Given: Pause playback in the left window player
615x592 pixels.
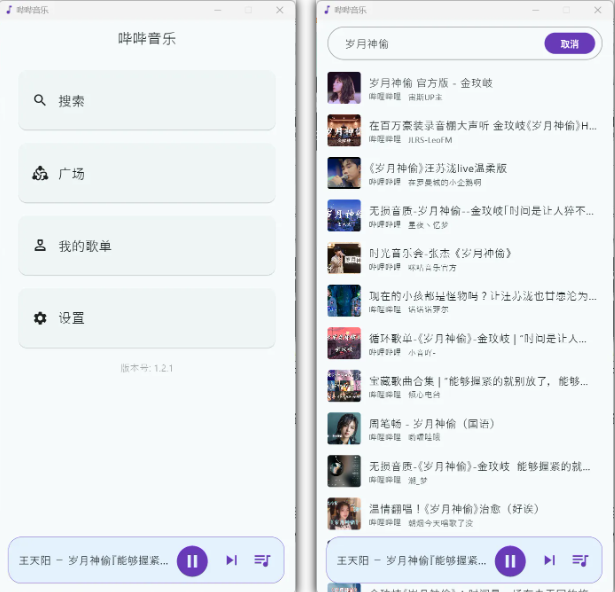Looking at the screenshot, I should [192, 561].
